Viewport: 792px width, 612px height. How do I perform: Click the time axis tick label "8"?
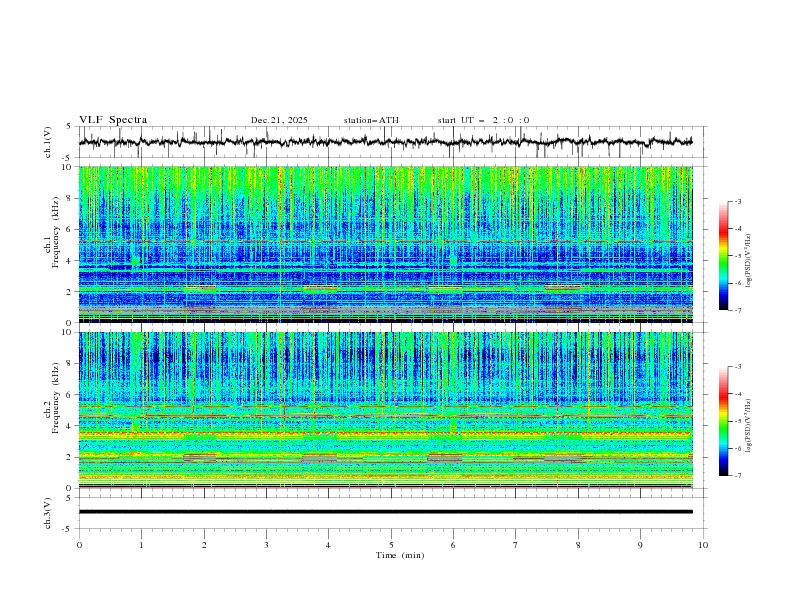(578, 545)
